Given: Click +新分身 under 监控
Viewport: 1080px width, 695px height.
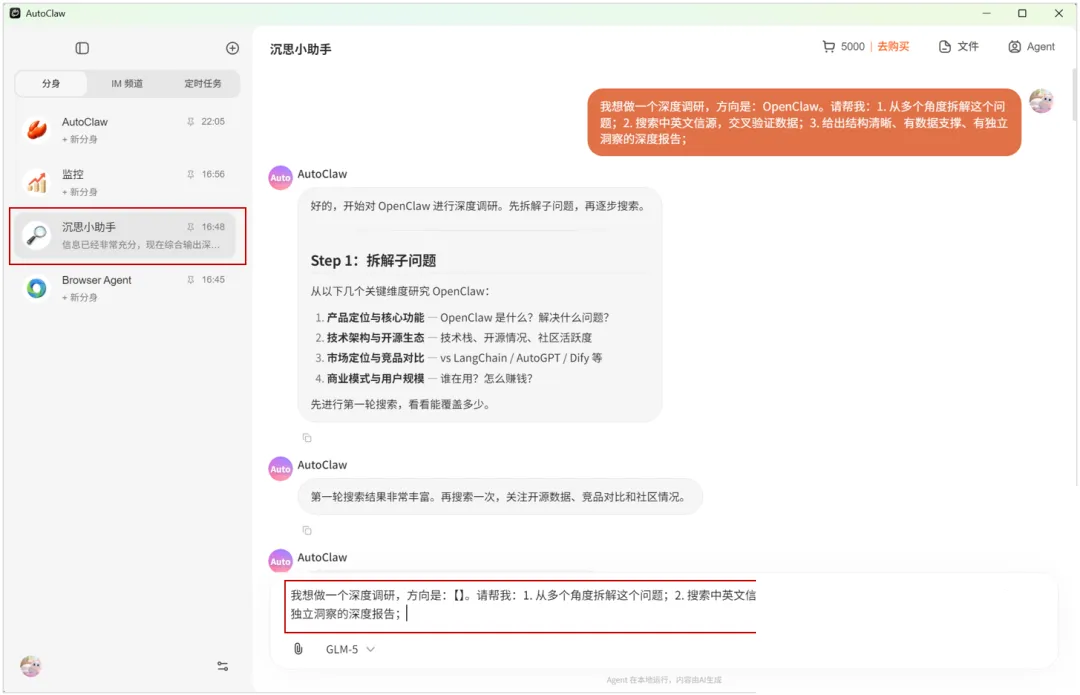Looking at the screenshot, I should (80, 192).
